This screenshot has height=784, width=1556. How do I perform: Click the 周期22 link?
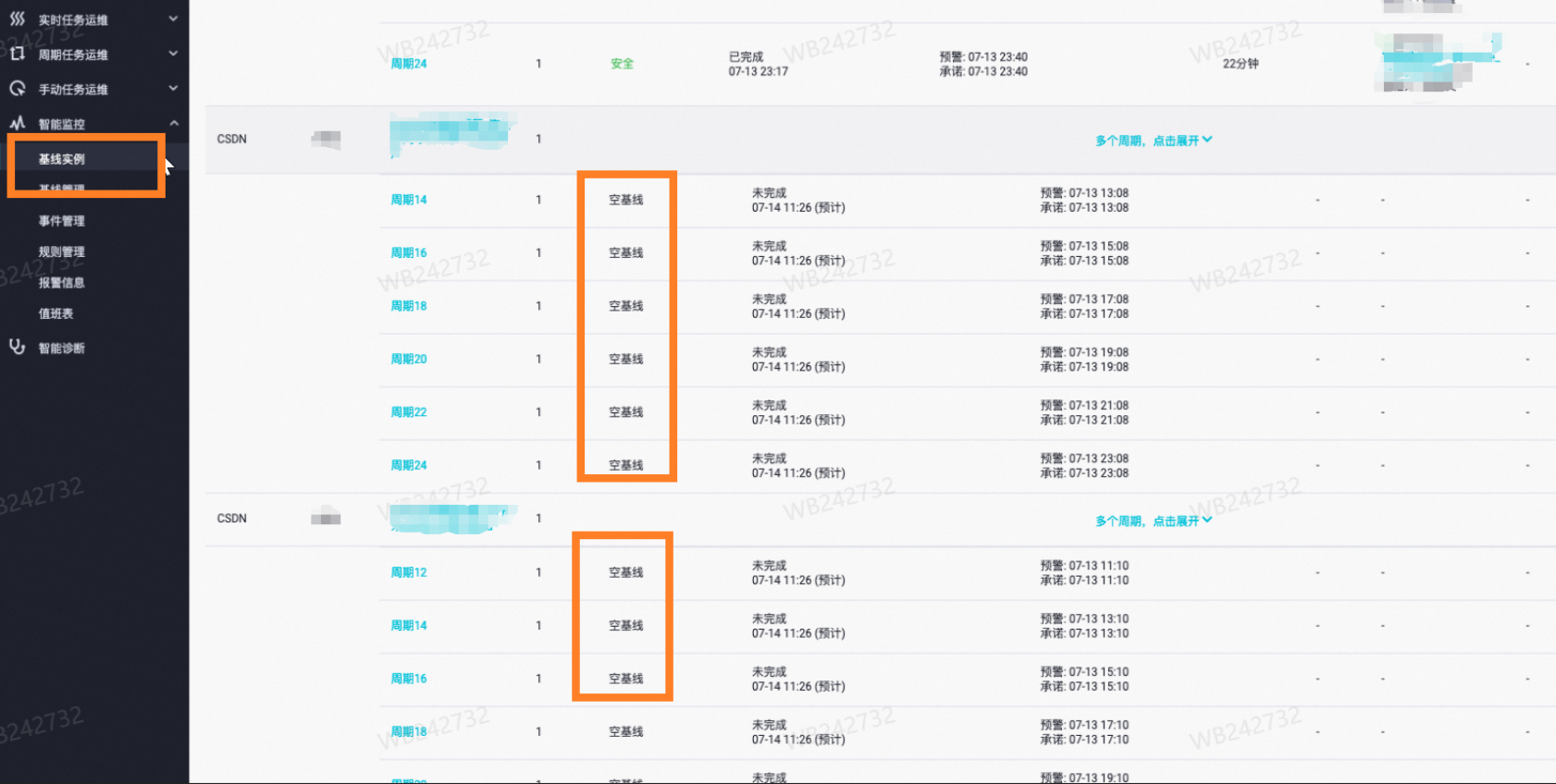tap(408, 412)
